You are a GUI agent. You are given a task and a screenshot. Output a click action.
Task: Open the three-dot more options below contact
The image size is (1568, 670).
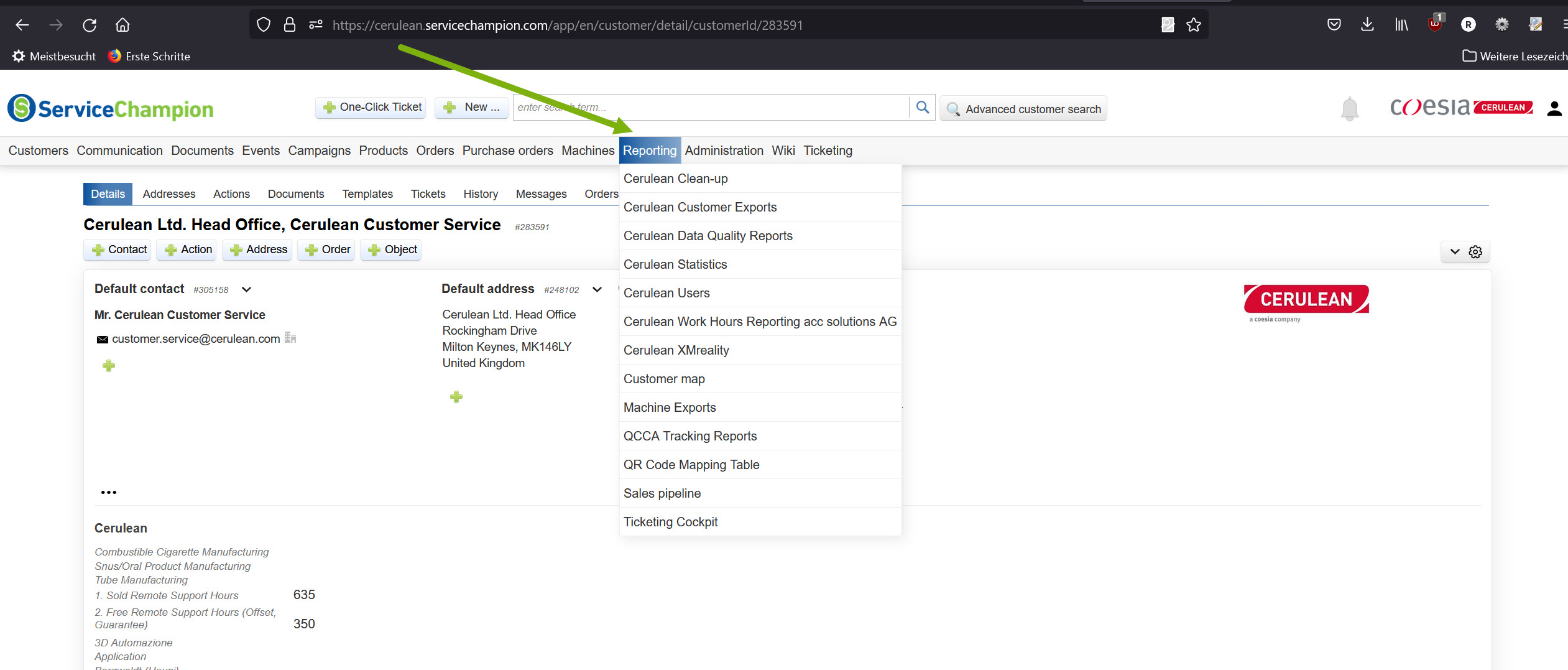coord(109,492)
